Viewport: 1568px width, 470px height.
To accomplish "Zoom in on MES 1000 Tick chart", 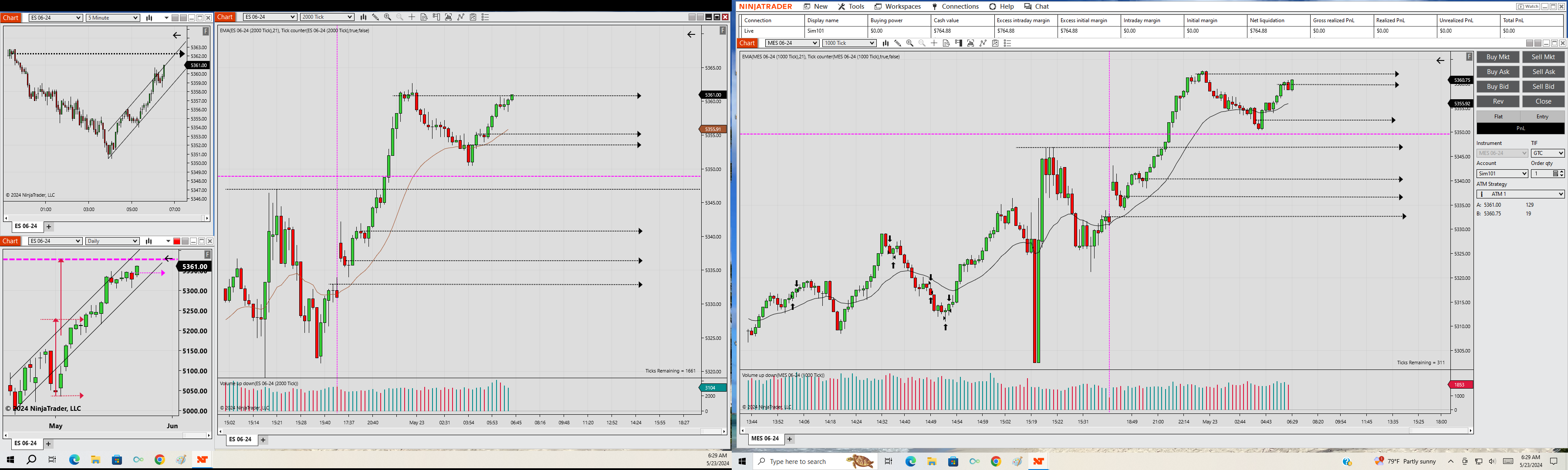I will (910, 43).
